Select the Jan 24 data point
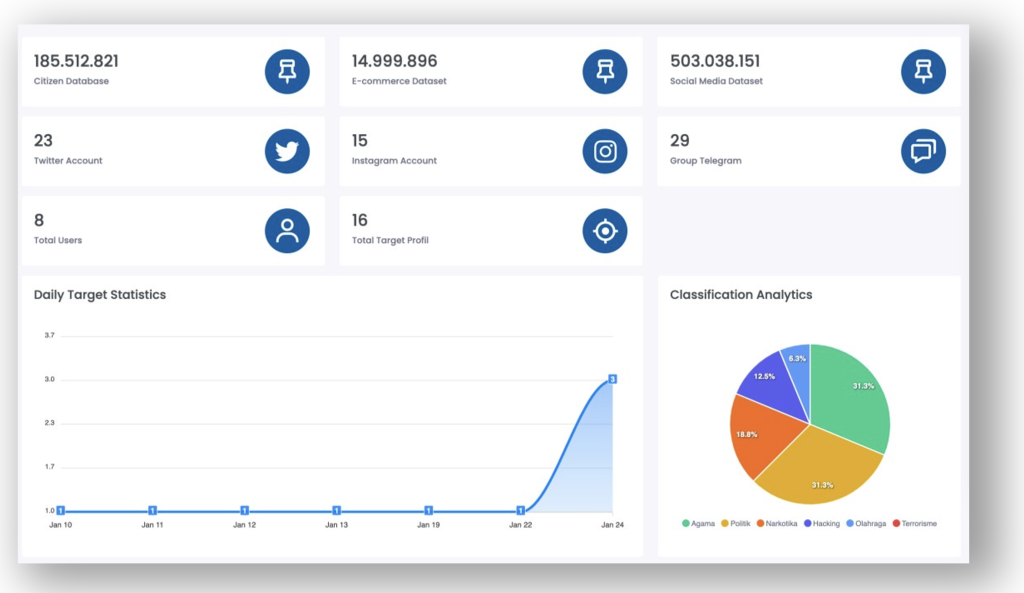 click(x=613, y=379)
